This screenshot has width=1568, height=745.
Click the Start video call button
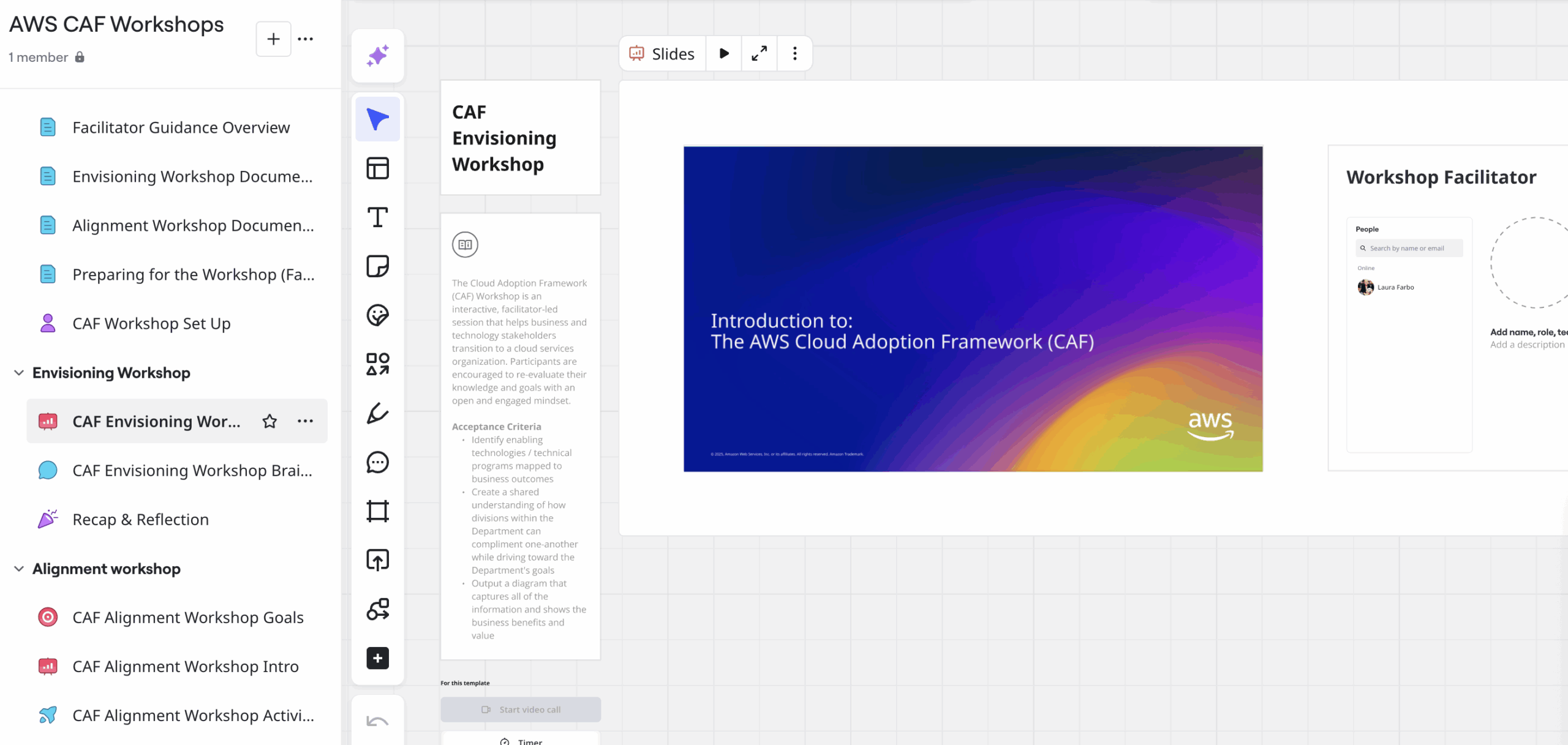click(521, 709)
